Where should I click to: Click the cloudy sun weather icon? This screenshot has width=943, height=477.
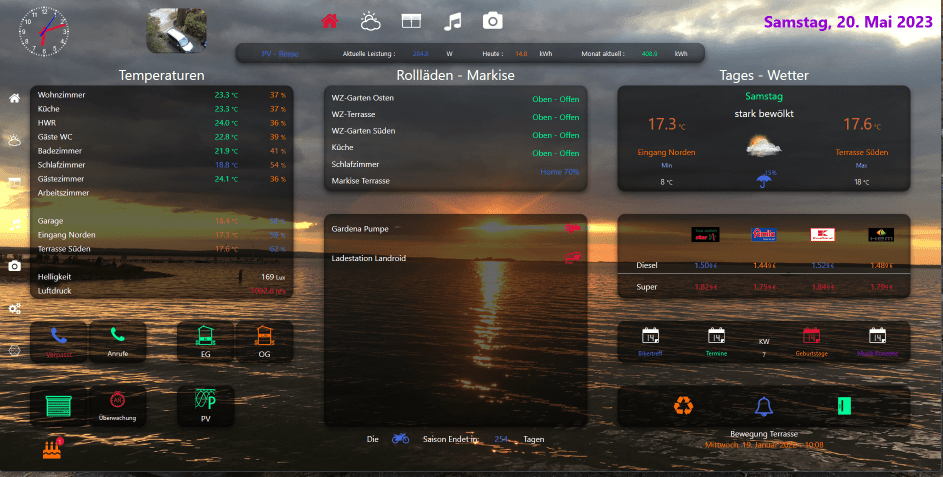coord(764,146)
